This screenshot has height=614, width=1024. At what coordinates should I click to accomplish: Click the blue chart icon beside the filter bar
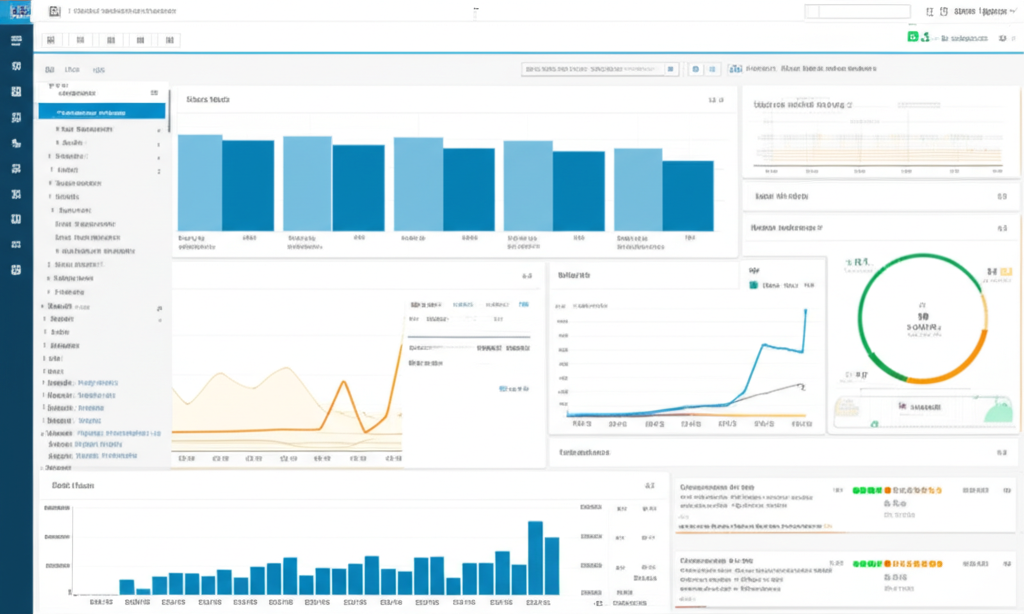pyautogui.click(x=736, y=69)
